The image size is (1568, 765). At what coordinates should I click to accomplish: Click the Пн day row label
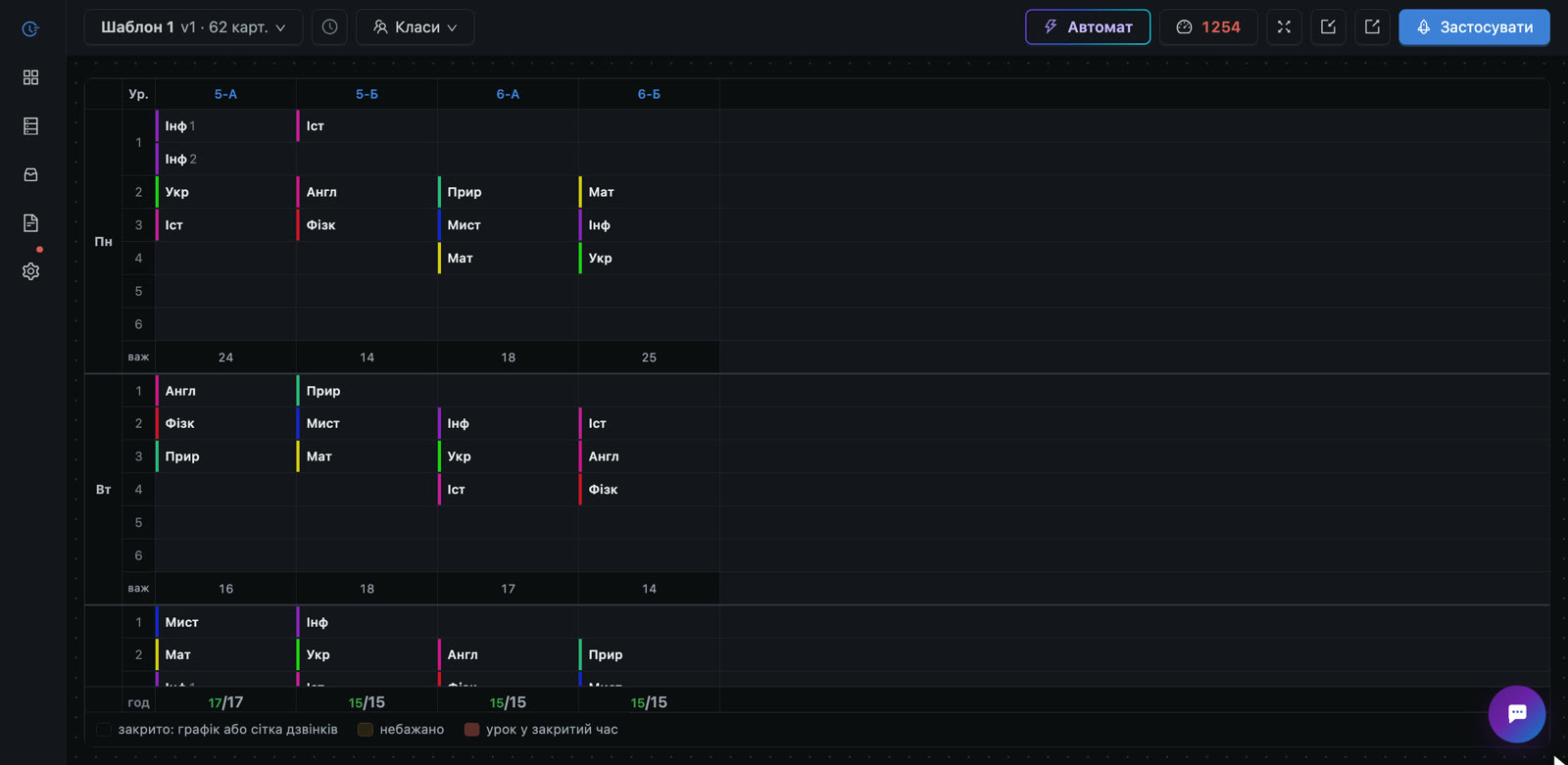(103, 242)
